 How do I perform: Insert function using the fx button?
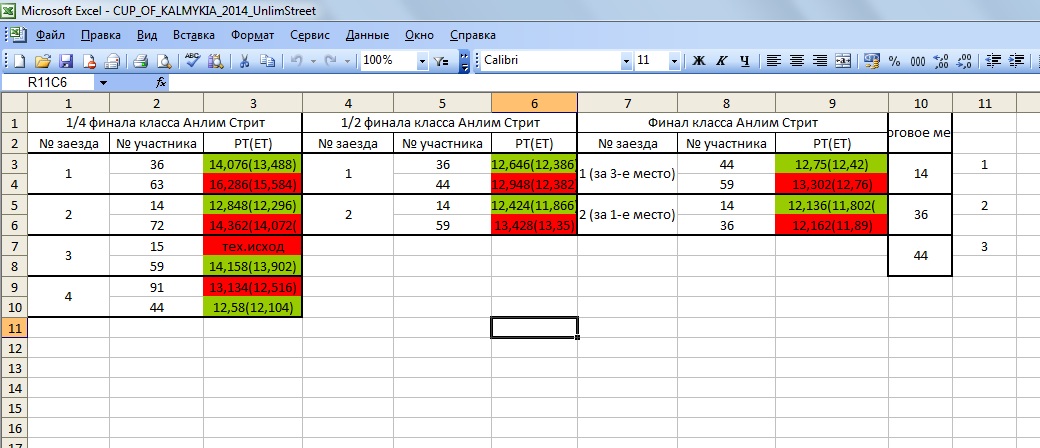click(x=161, y=82)
